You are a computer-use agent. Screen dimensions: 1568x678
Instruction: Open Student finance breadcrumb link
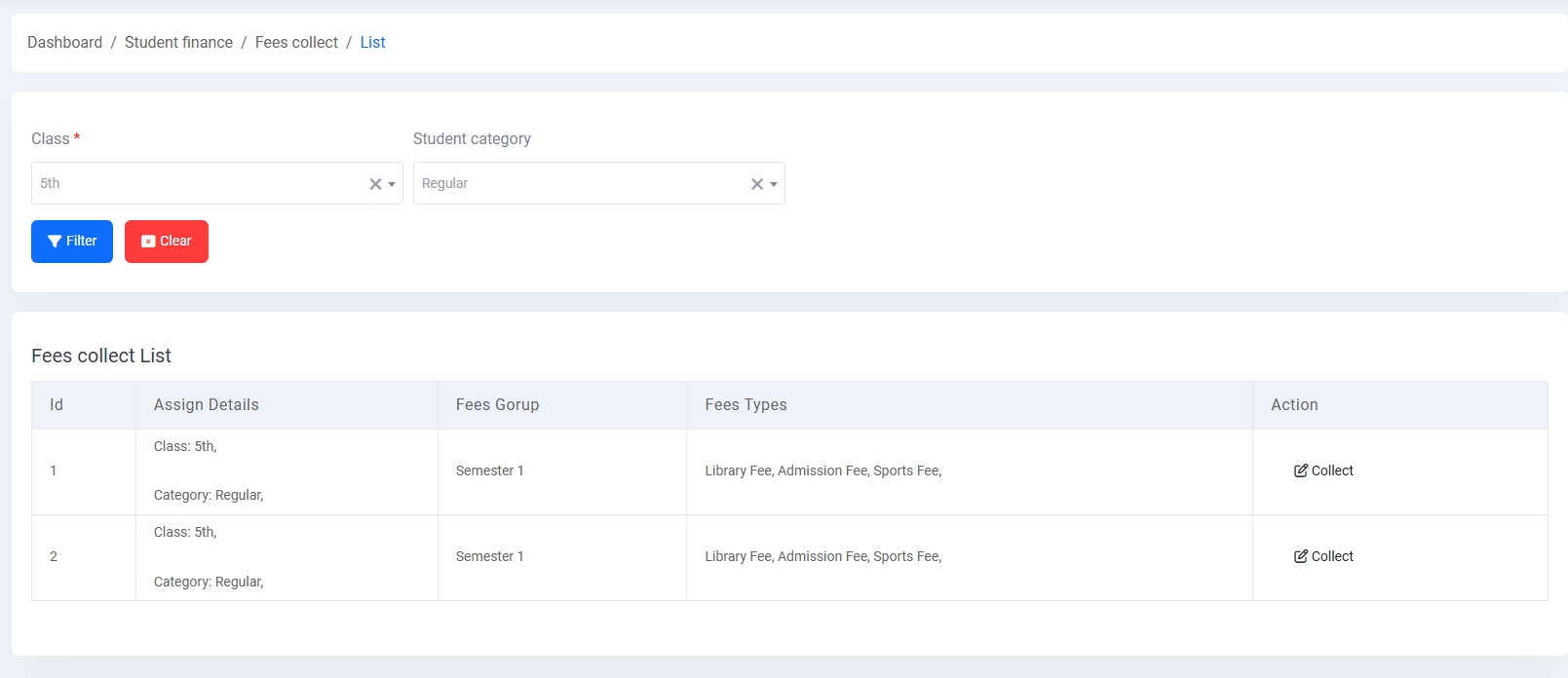click(x=178, y=43)
